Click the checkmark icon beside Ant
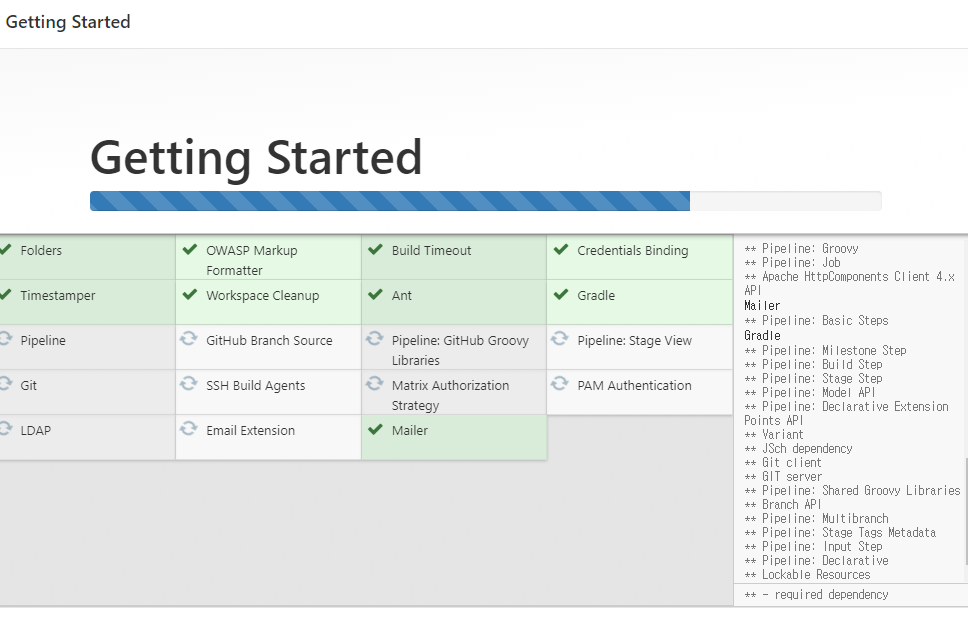 click(x=375, y=294)
